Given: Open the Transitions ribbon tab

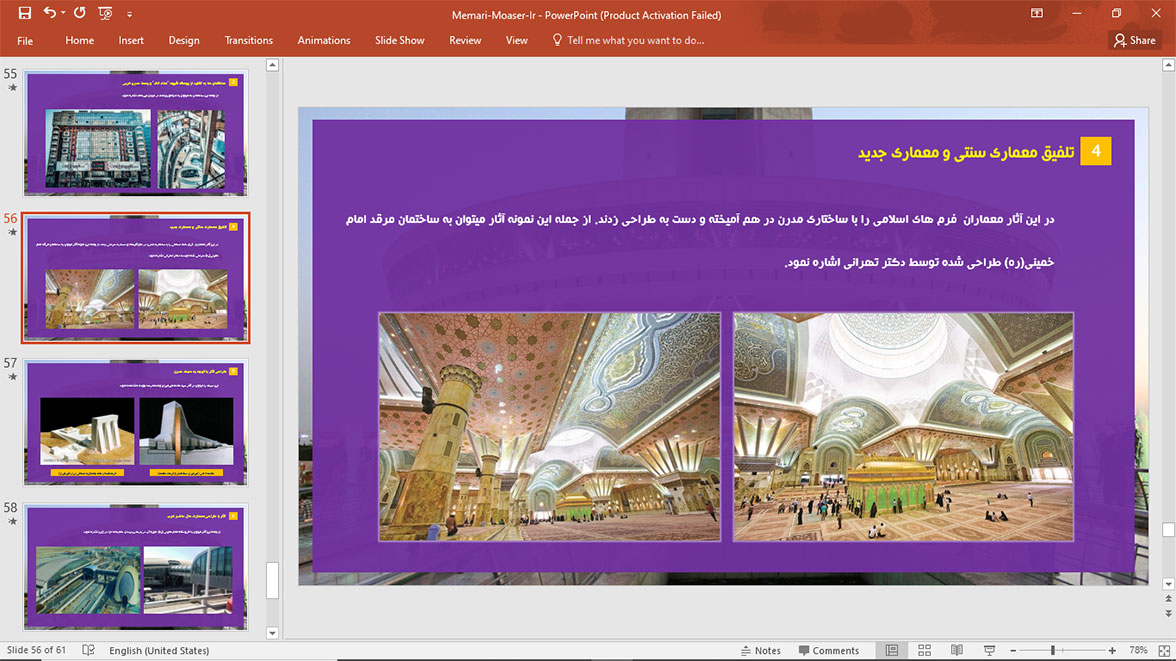Looking at the screenshot, I should (248, 40).
